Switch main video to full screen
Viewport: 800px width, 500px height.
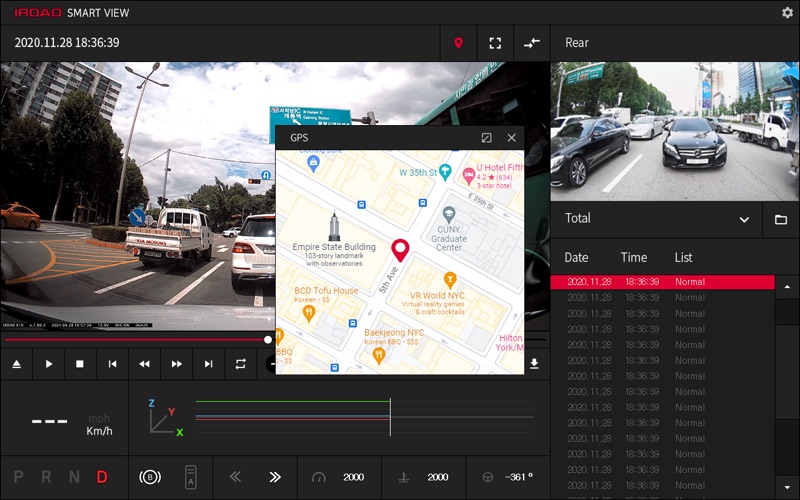495,43
